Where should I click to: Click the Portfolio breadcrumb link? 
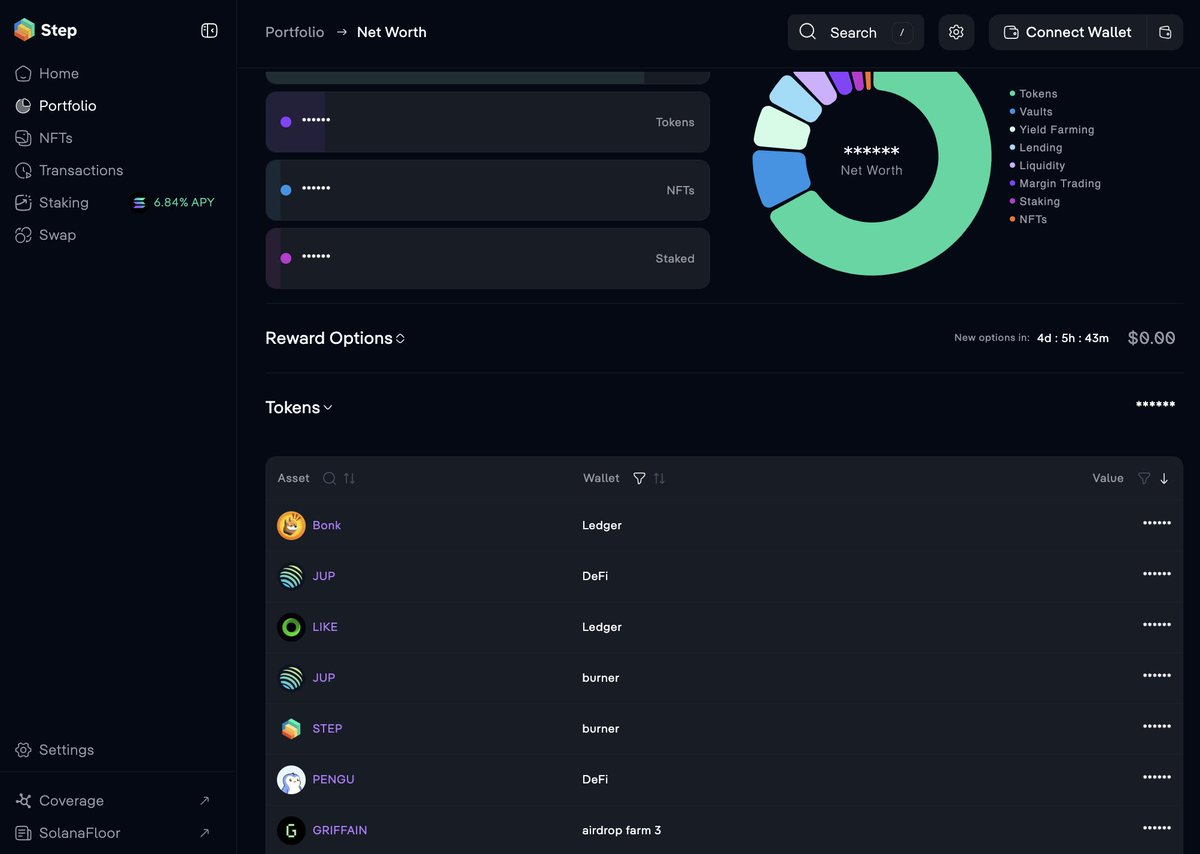295,32
